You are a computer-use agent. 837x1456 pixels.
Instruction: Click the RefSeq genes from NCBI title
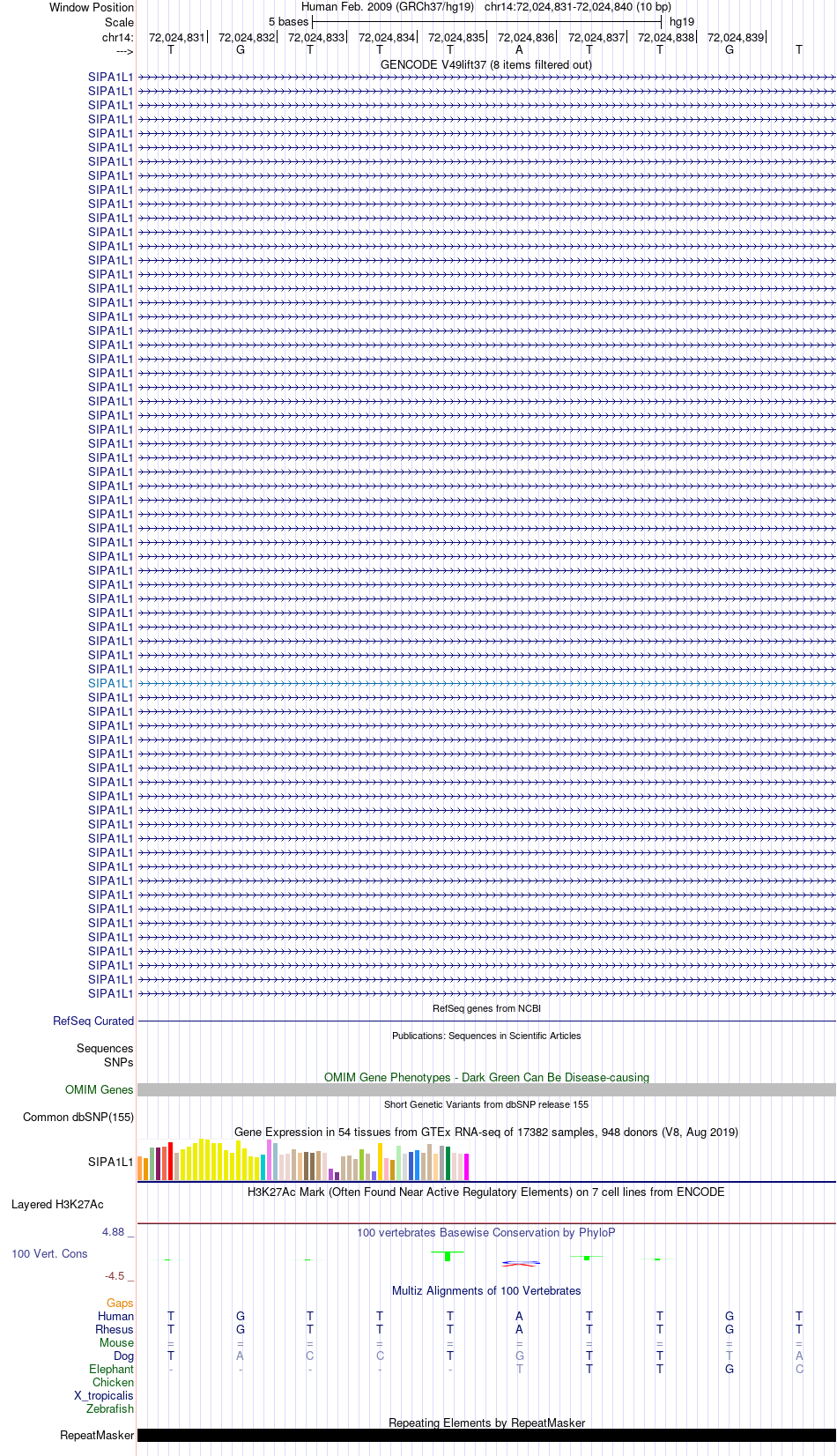[486, 1008]
